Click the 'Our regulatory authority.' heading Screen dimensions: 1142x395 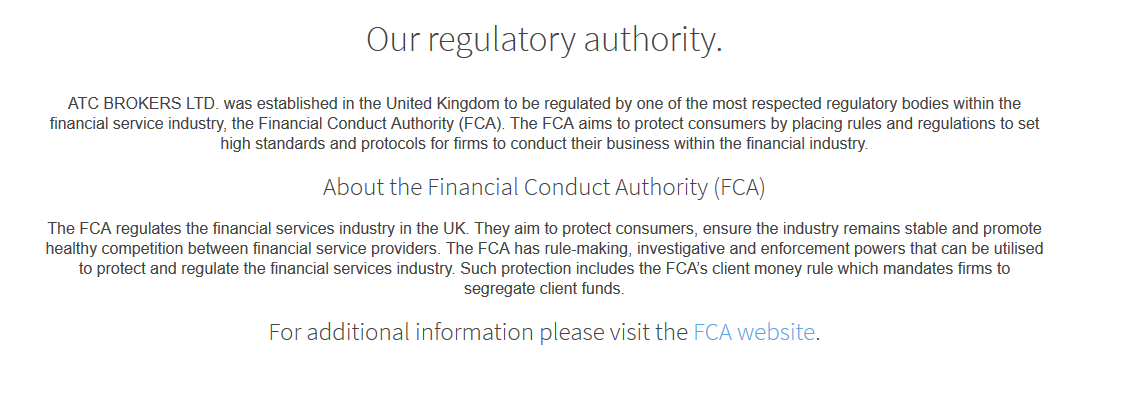coord(544,39)
